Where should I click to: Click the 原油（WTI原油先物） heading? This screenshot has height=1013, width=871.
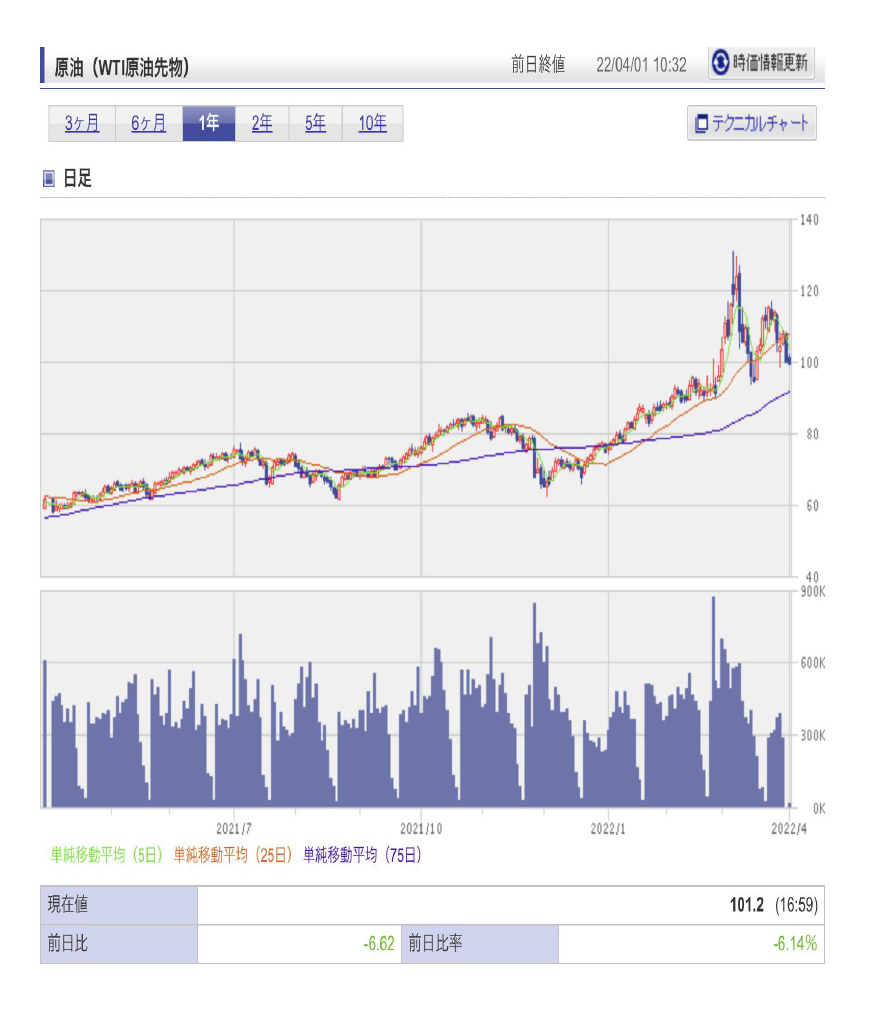coord(122,67)
